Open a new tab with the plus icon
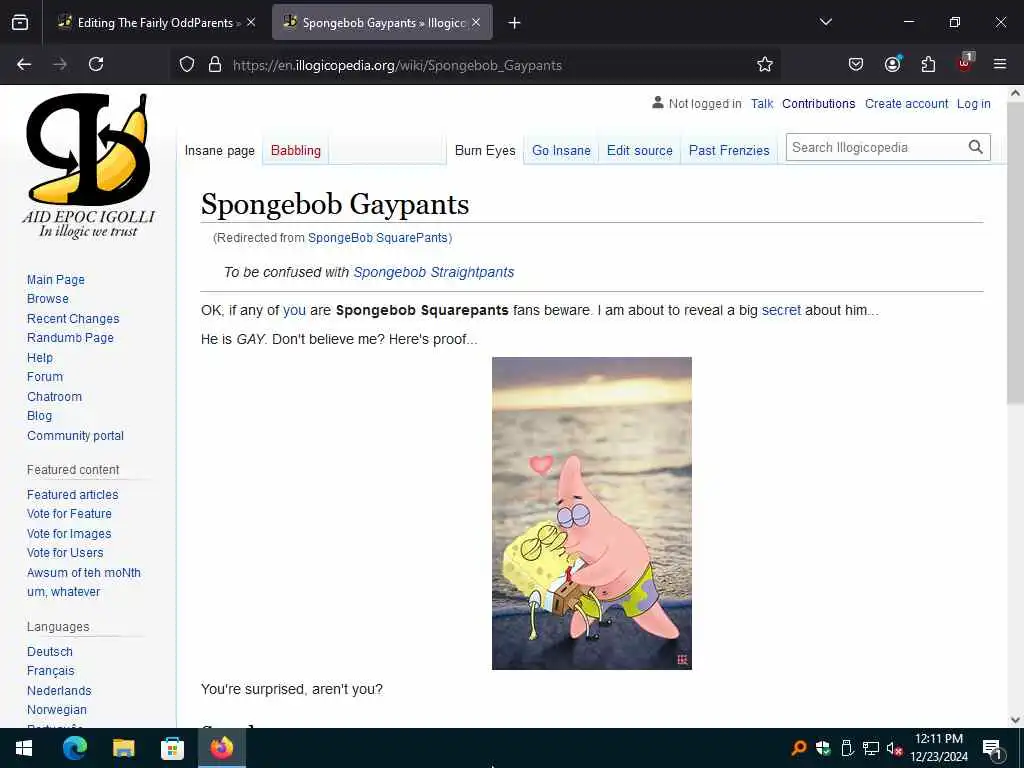The image size is (1024, 768). click(515, 23)
